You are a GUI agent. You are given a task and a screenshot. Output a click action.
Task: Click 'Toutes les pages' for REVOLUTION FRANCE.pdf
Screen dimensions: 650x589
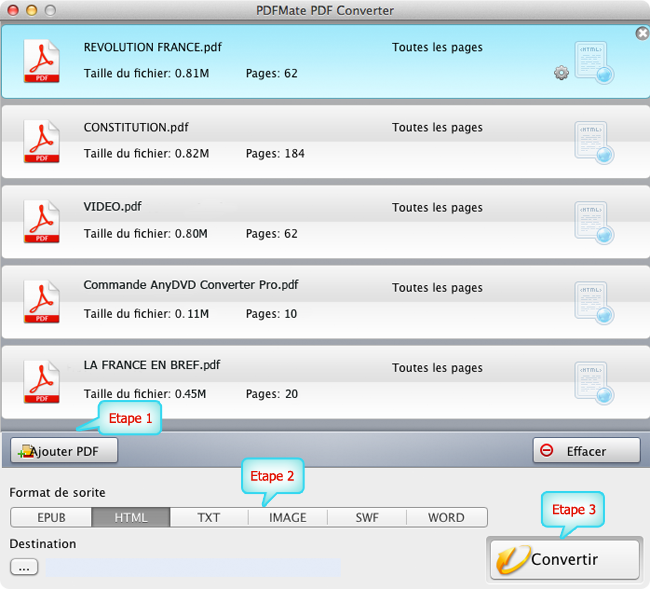(437, 47)
